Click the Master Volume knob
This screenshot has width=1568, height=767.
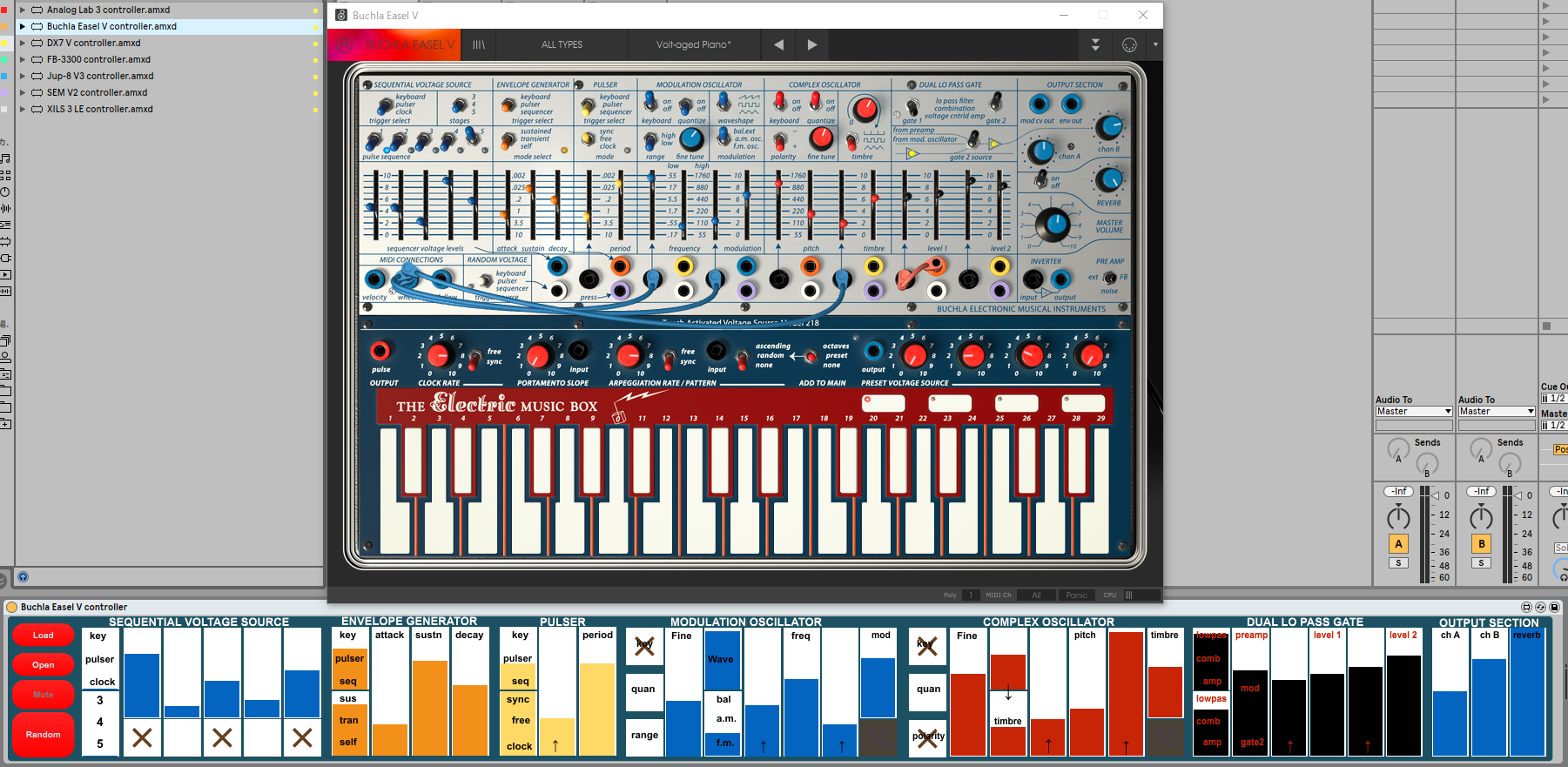pyautogui.click(x=1053, y=225)
